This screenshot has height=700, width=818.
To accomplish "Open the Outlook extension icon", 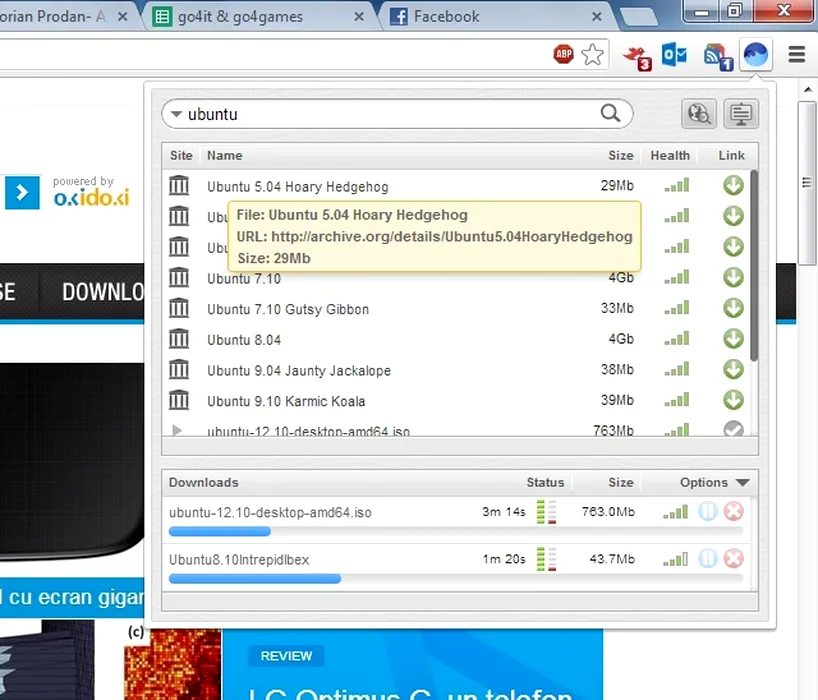I will (x=674, y=54).
